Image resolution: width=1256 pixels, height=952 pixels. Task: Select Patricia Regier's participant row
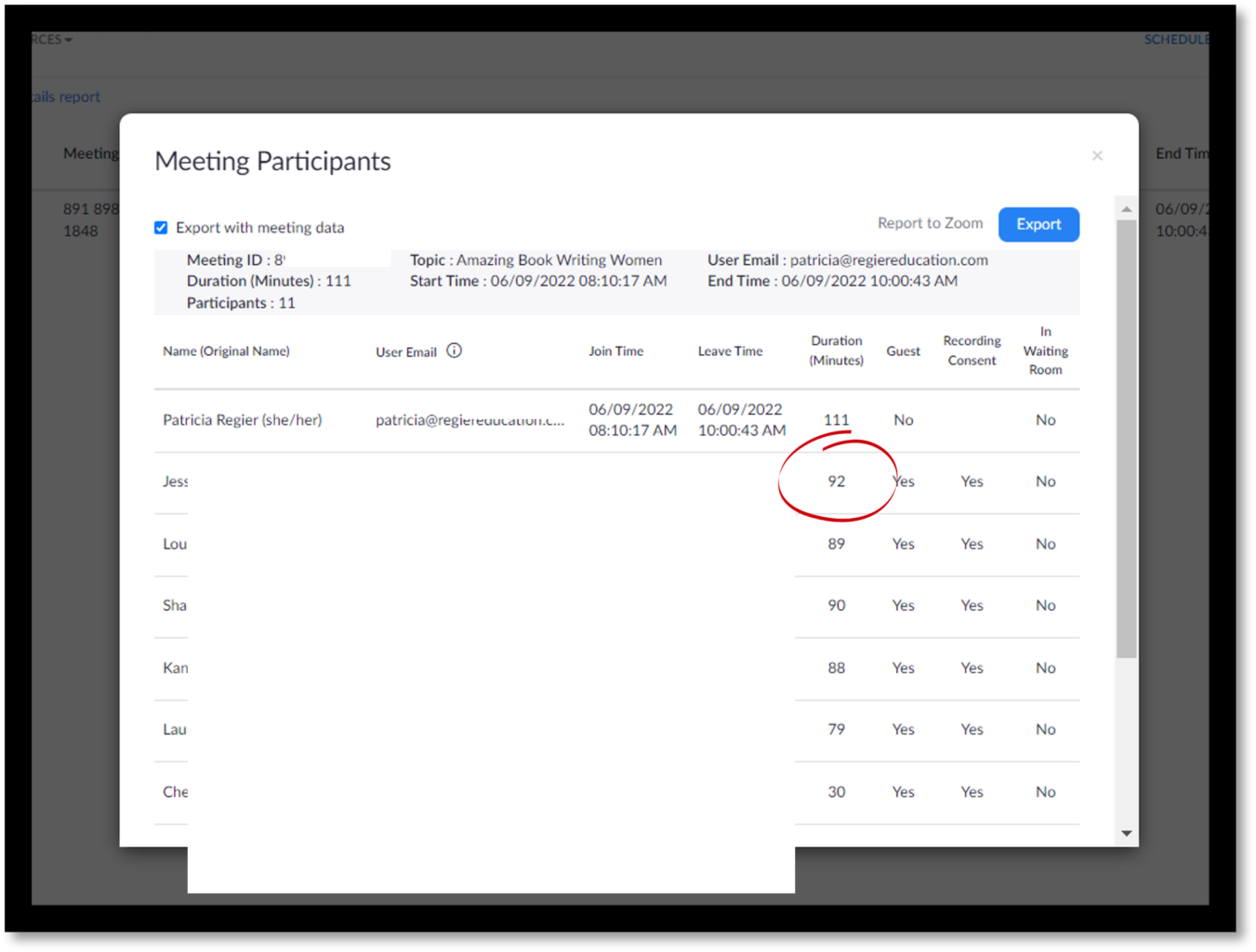(558, 419)
